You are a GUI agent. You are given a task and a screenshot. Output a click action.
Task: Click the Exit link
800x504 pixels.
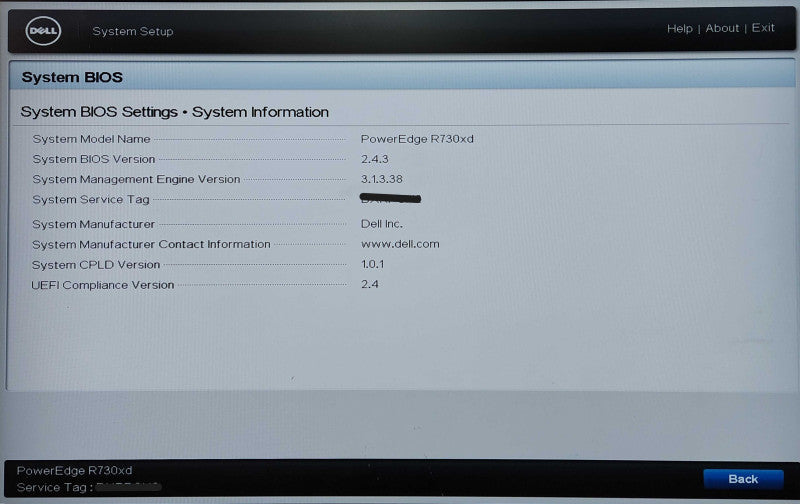pyautogui.click(x=763, y=28)
